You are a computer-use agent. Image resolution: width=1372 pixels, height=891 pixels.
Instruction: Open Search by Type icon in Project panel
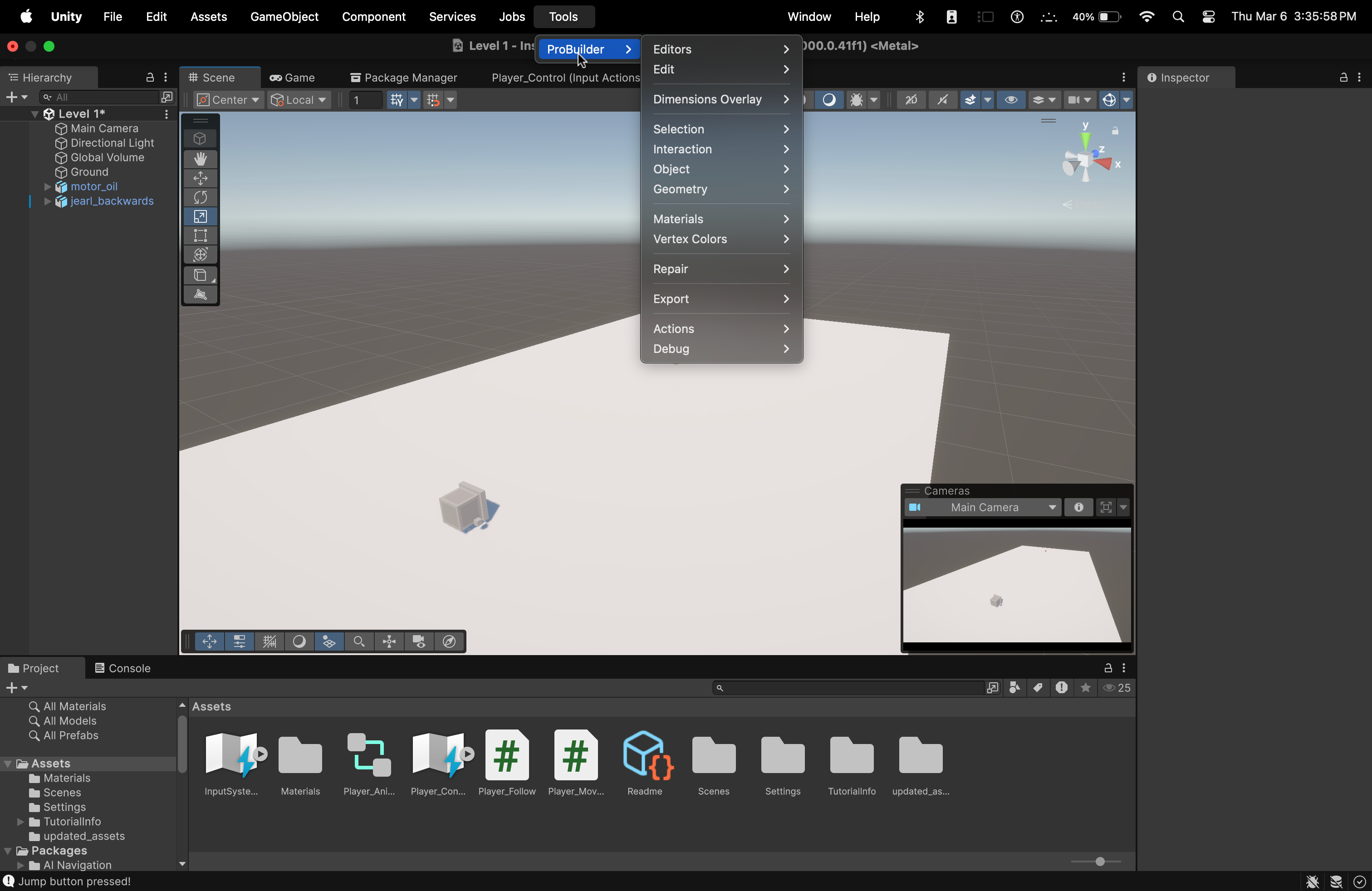(x=1014, y=688)
